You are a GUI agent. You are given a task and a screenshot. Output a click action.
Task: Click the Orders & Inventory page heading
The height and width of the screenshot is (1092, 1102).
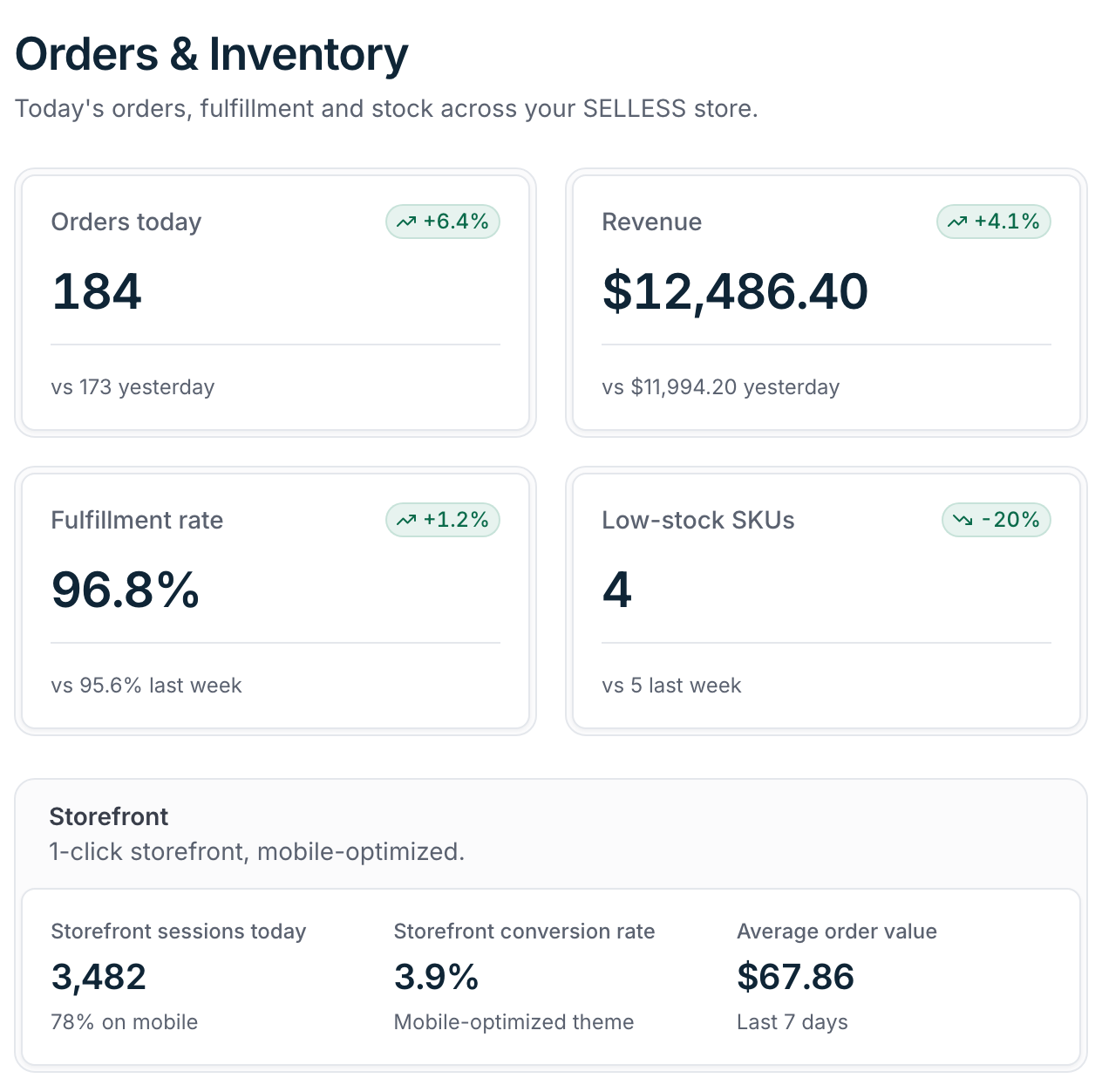[x=212, y=54]
